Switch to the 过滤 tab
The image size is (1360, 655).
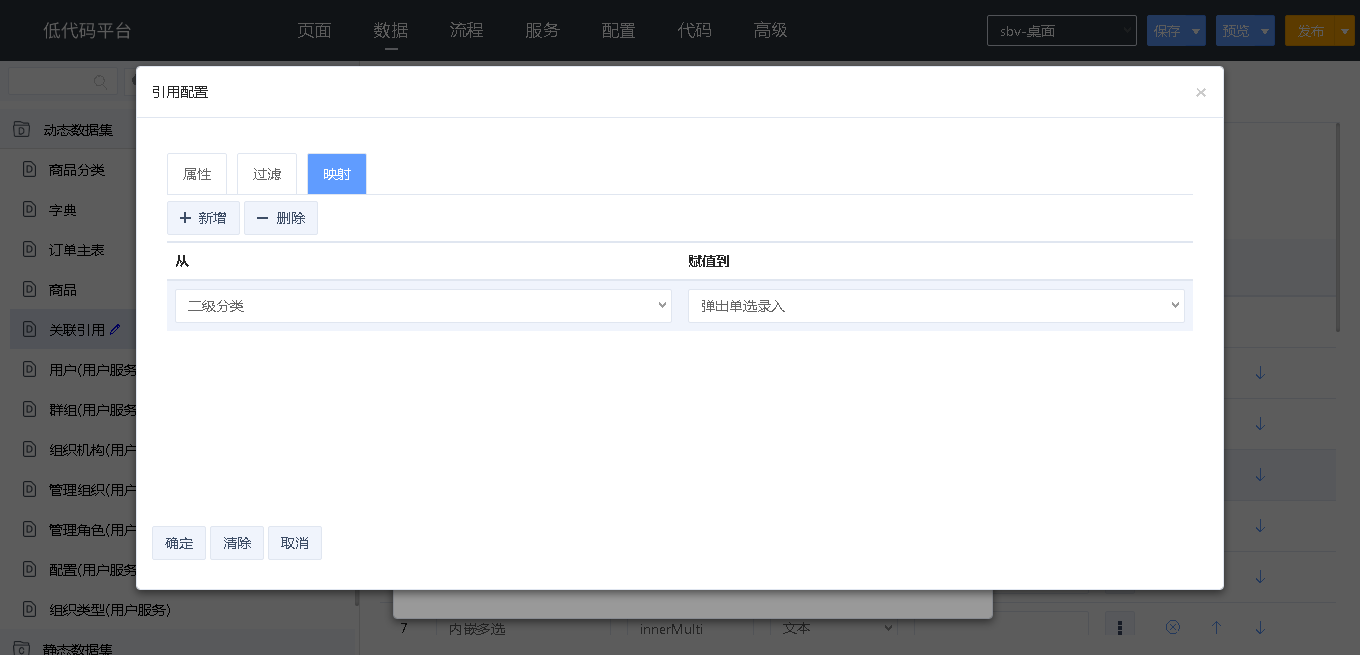point(267,174)
